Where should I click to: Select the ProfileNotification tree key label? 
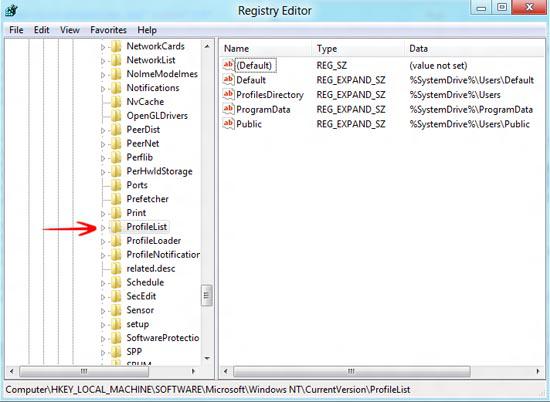coord(163,255)
